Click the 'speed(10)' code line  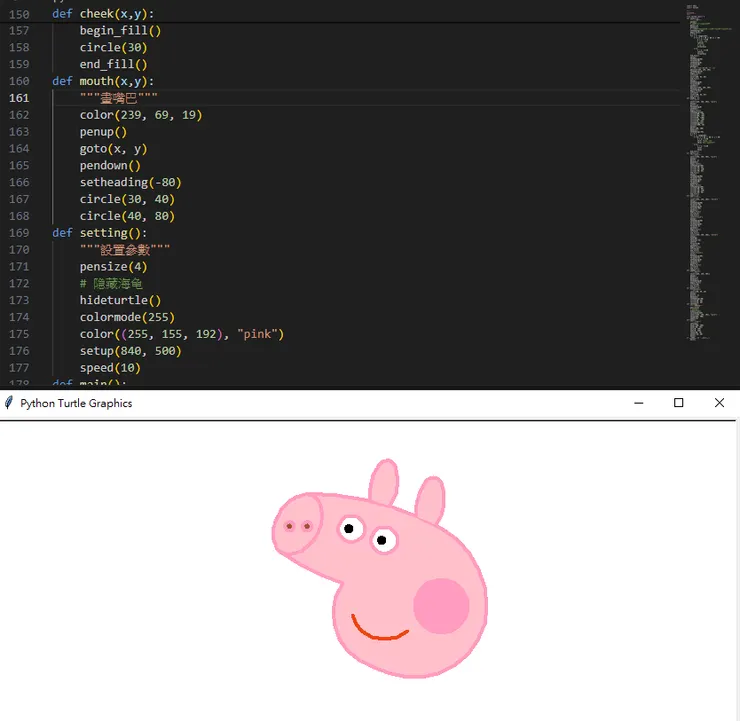110,368
